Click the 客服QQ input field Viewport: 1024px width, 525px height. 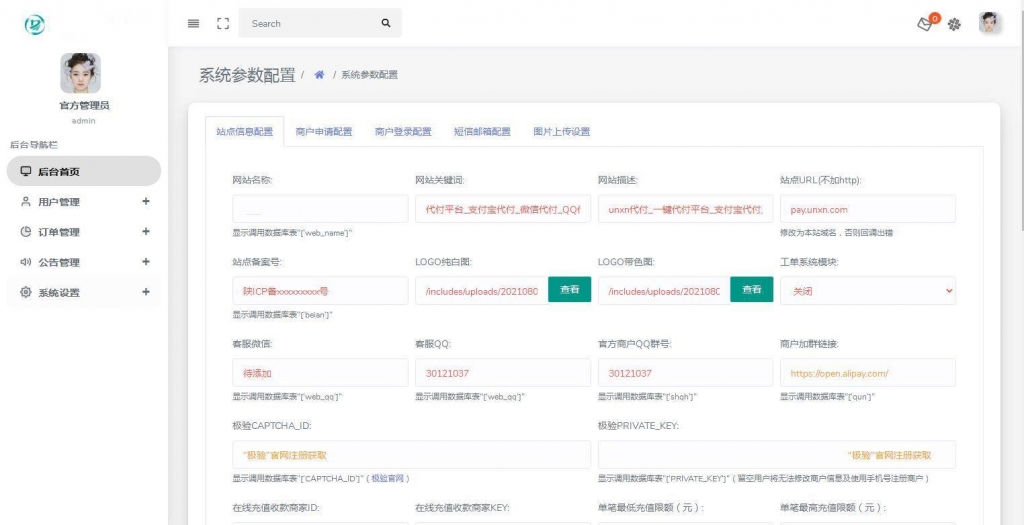tap(502, 373)
